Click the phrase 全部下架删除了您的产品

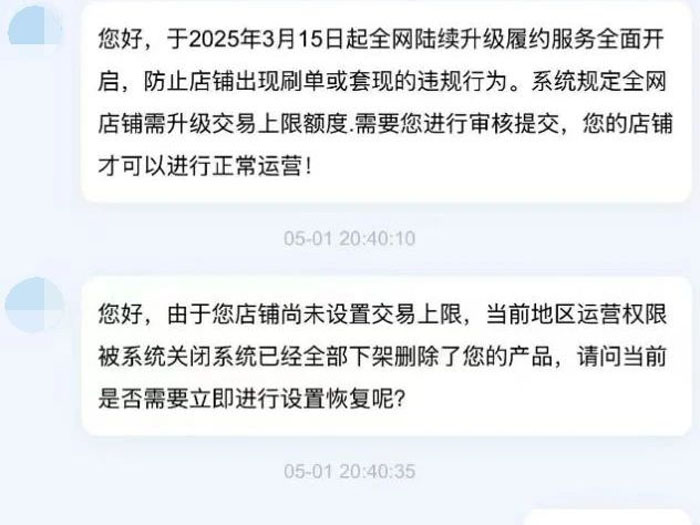[428, 357]
